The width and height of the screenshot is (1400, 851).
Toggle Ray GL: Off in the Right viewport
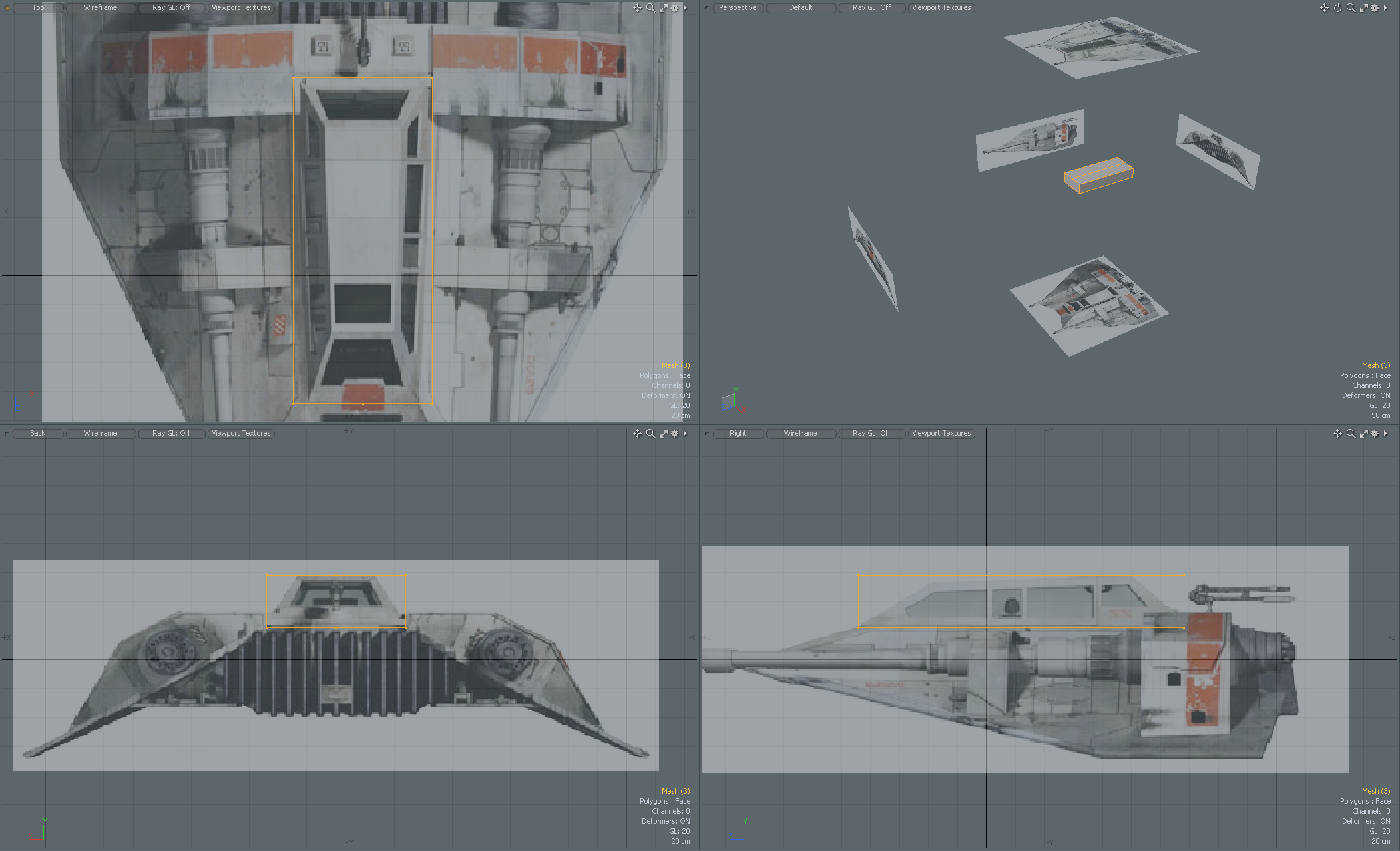tap(871, 434)
